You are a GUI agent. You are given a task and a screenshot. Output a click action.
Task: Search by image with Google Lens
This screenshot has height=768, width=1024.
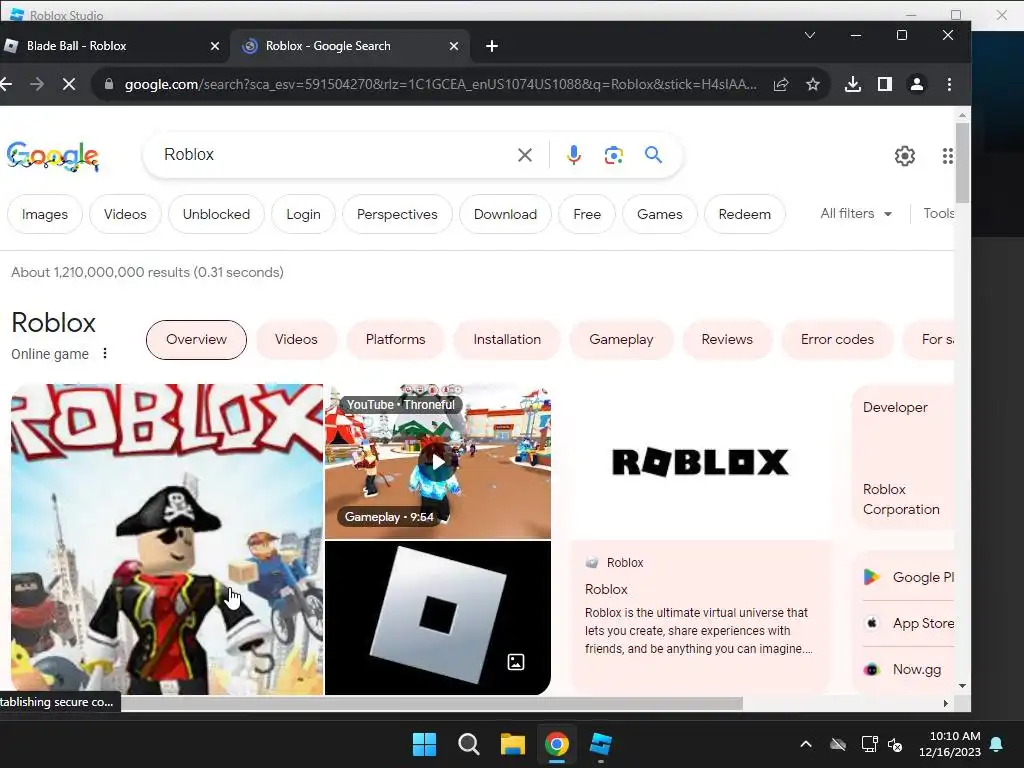(x=613, y=155)
